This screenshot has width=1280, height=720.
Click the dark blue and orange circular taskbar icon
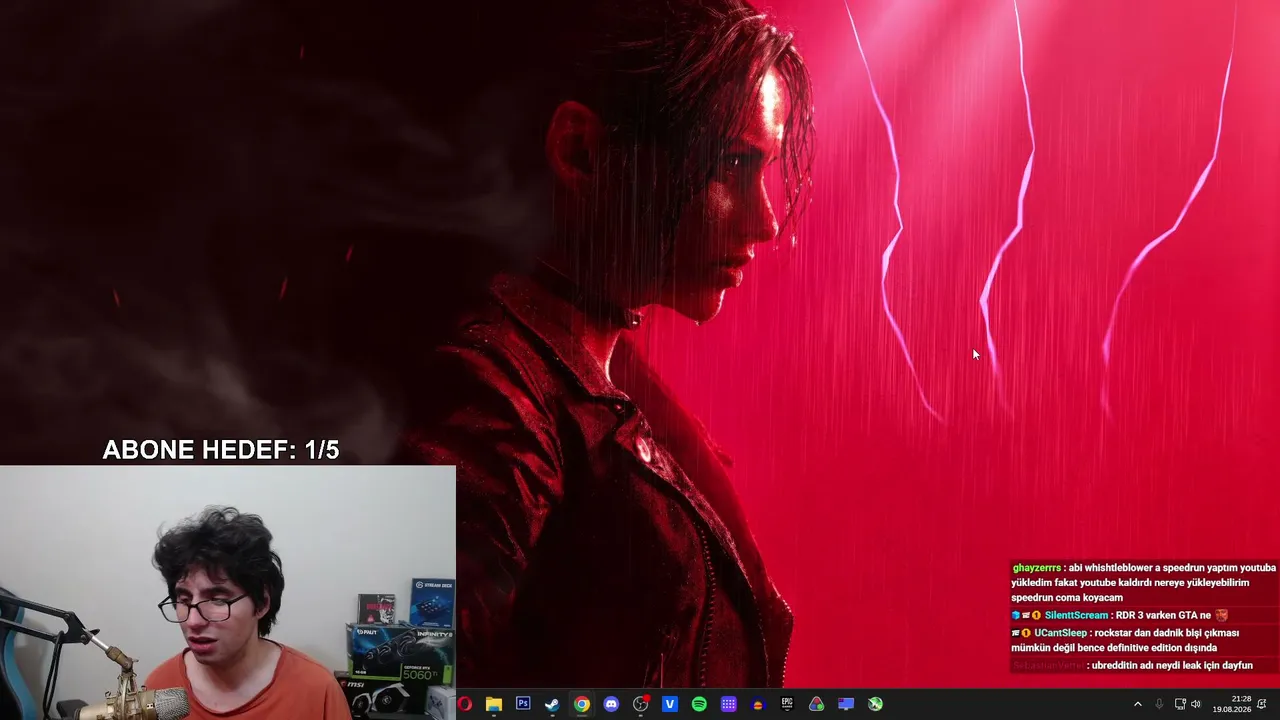coord(758,704)
